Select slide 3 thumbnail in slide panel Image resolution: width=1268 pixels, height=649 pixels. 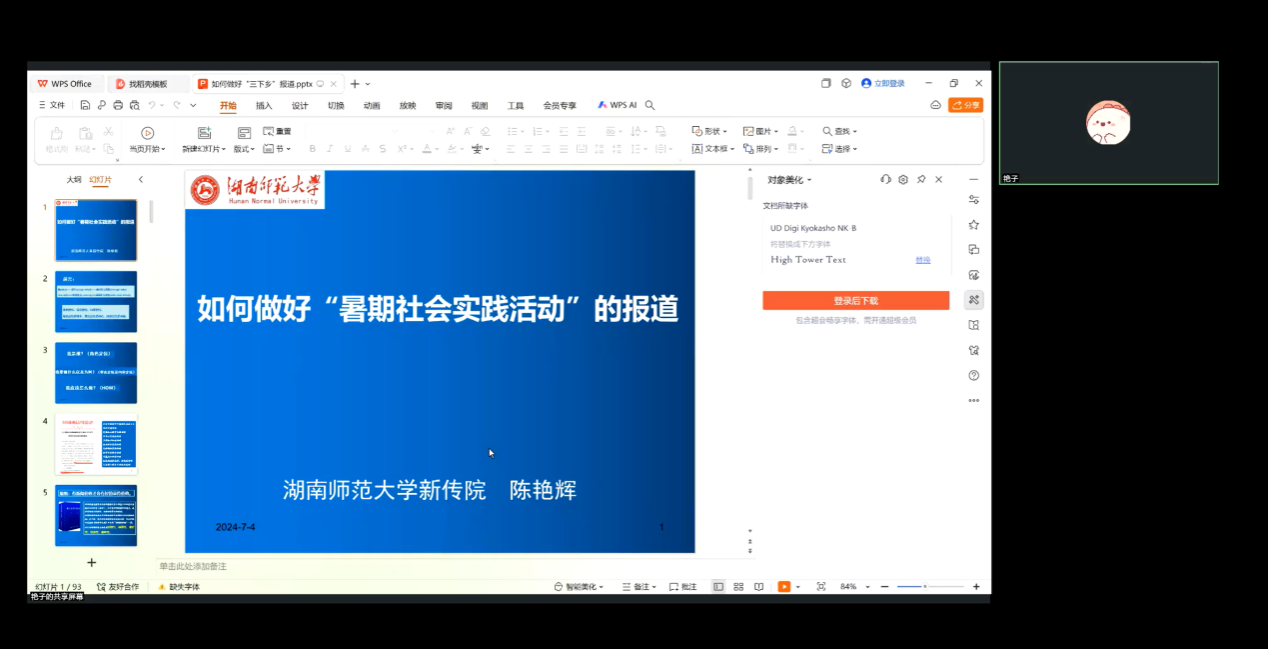pyautogui.click(x=95, y=372)
